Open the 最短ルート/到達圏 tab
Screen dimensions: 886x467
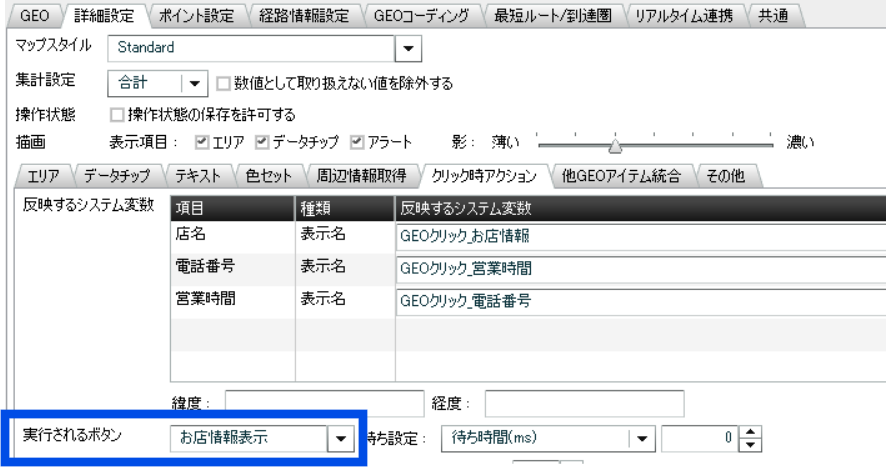(552, 15)
